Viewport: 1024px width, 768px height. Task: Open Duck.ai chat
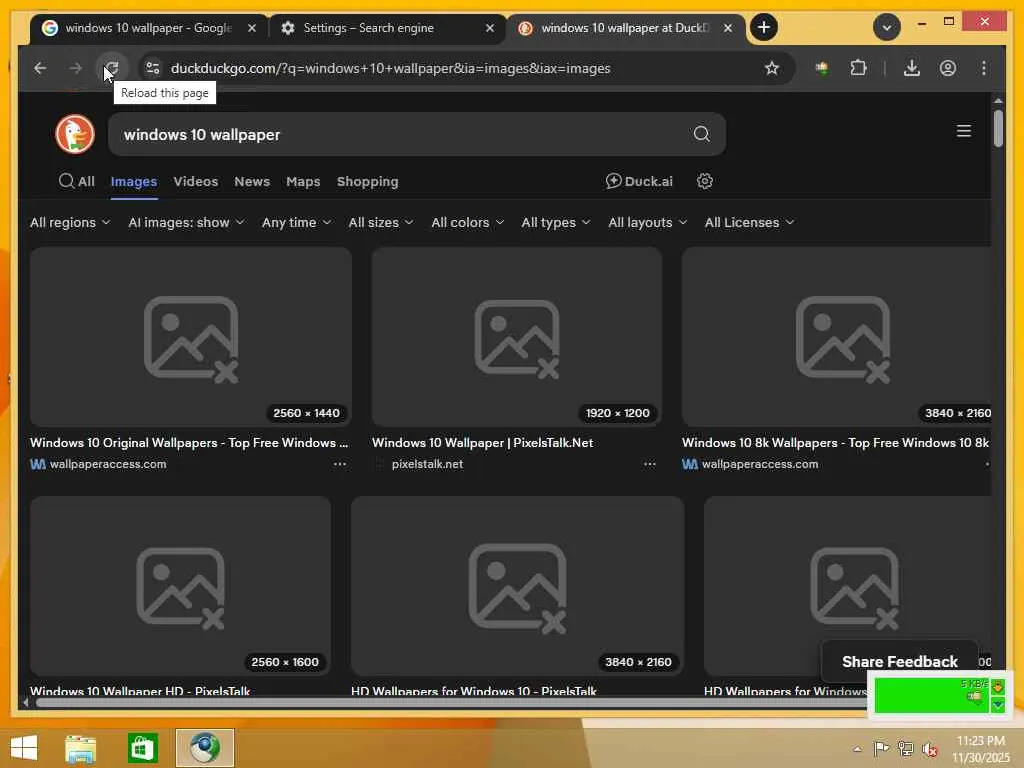[639, 181]
